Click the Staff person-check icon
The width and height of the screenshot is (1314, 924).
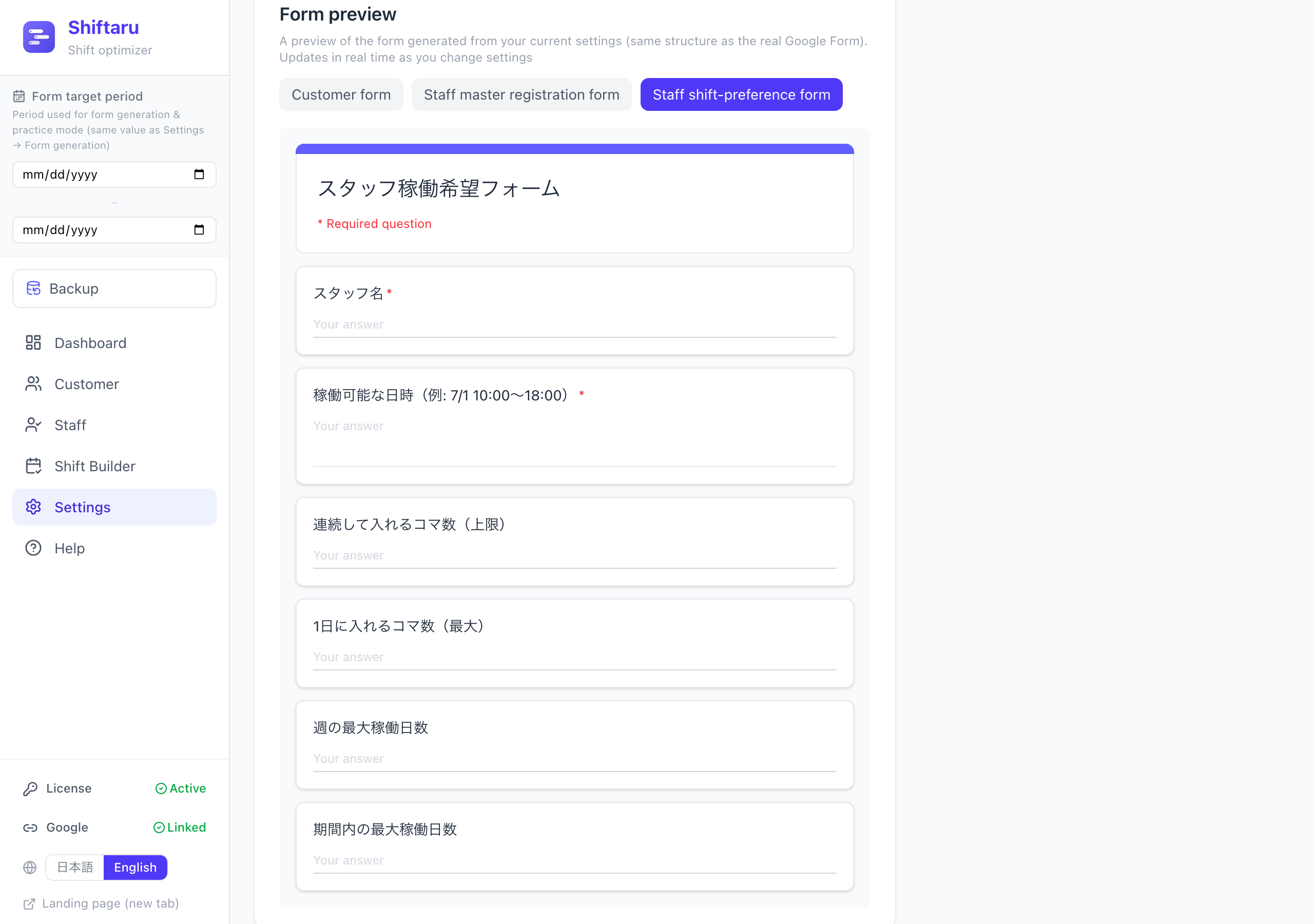pos(33,426)
